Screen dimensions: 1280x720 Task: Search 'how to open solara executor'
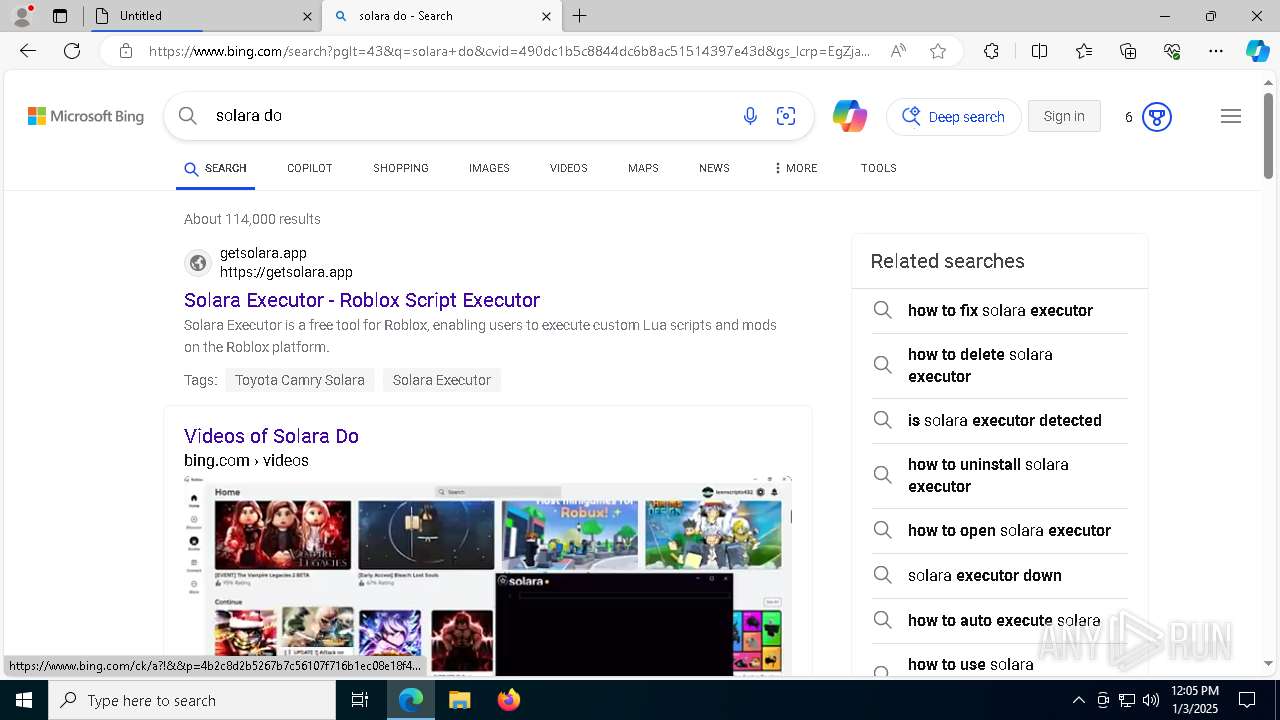[x=1000, y=531]
